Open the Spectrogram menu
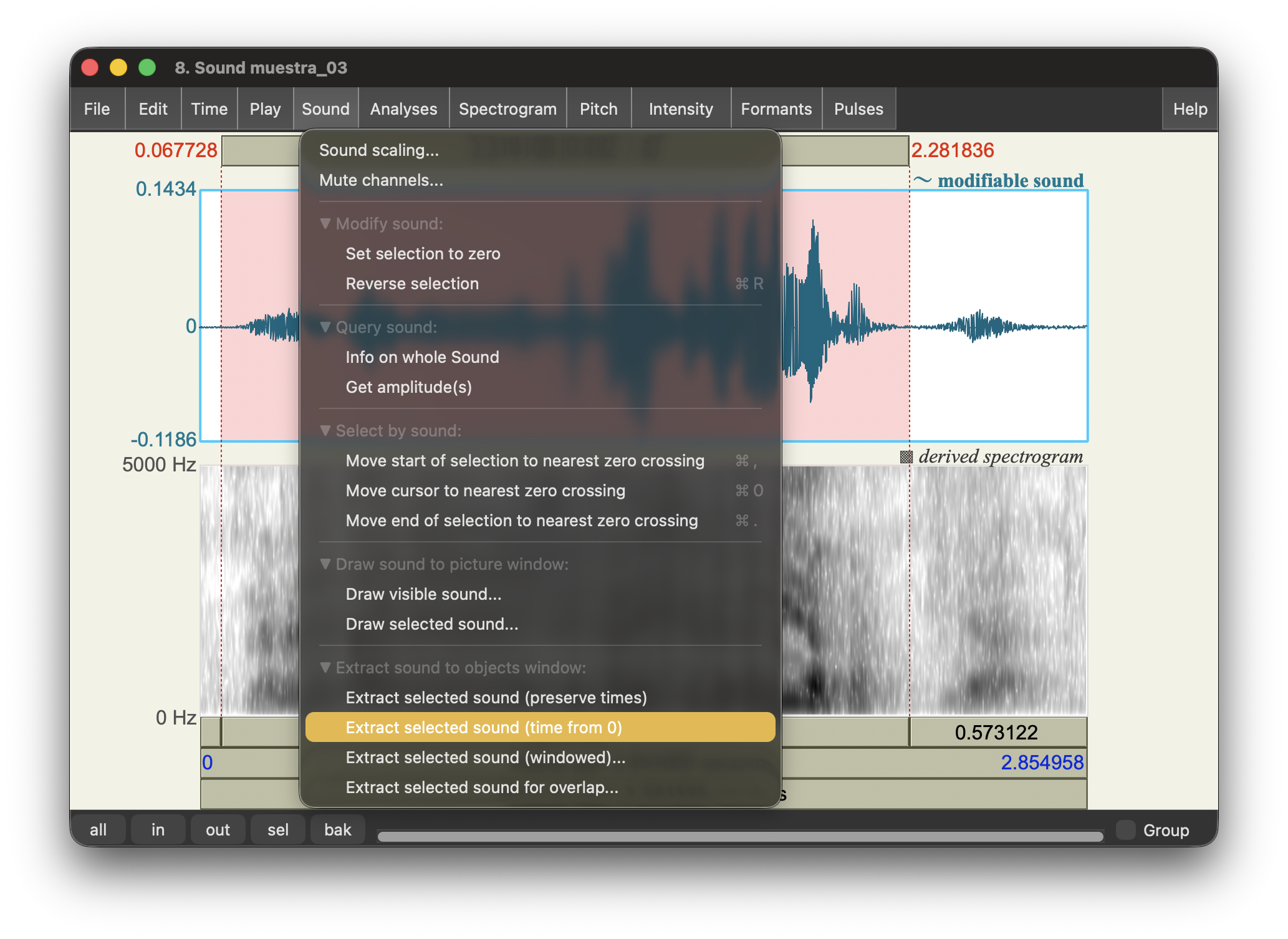 (507, 108)
